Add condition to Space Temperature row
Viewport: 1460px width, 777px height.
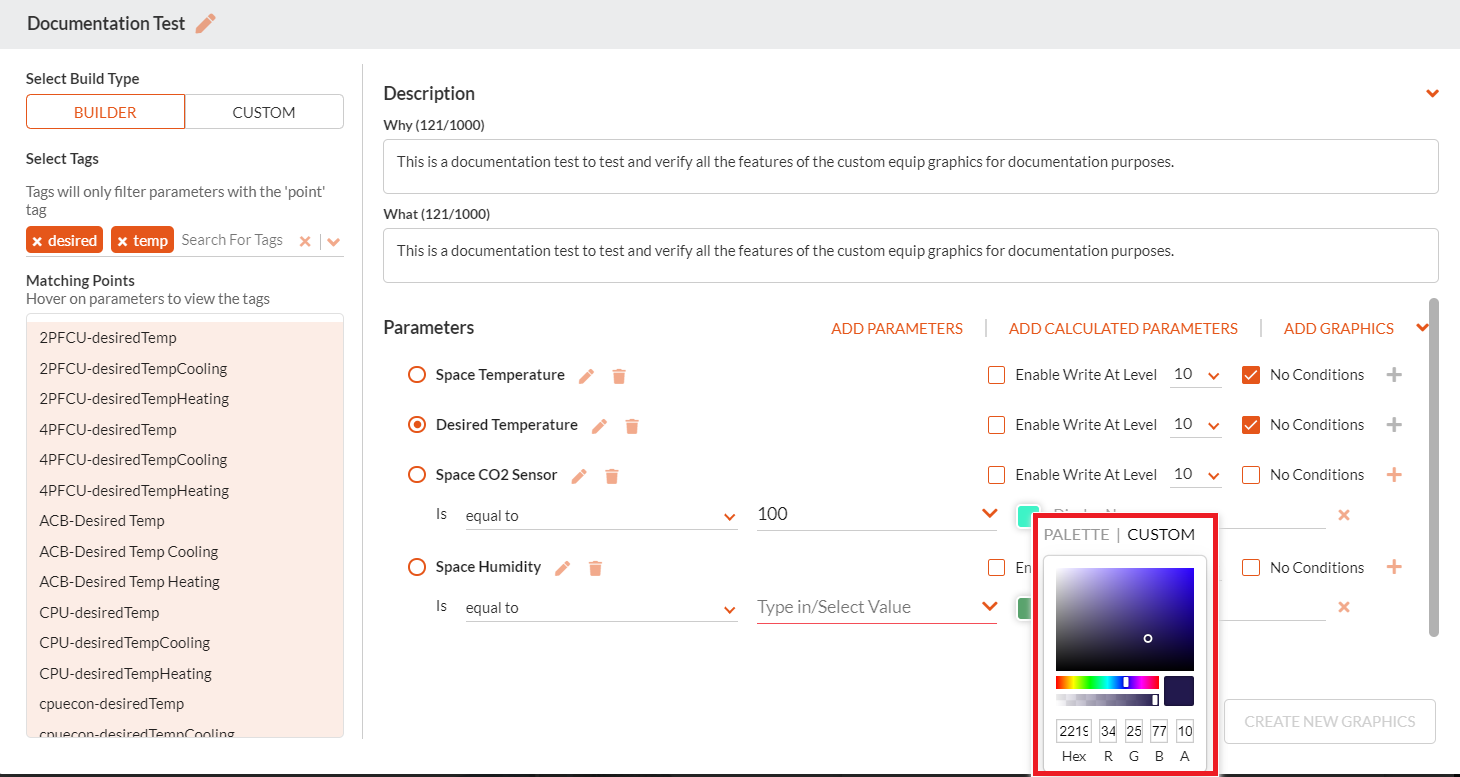(1394, 375)
